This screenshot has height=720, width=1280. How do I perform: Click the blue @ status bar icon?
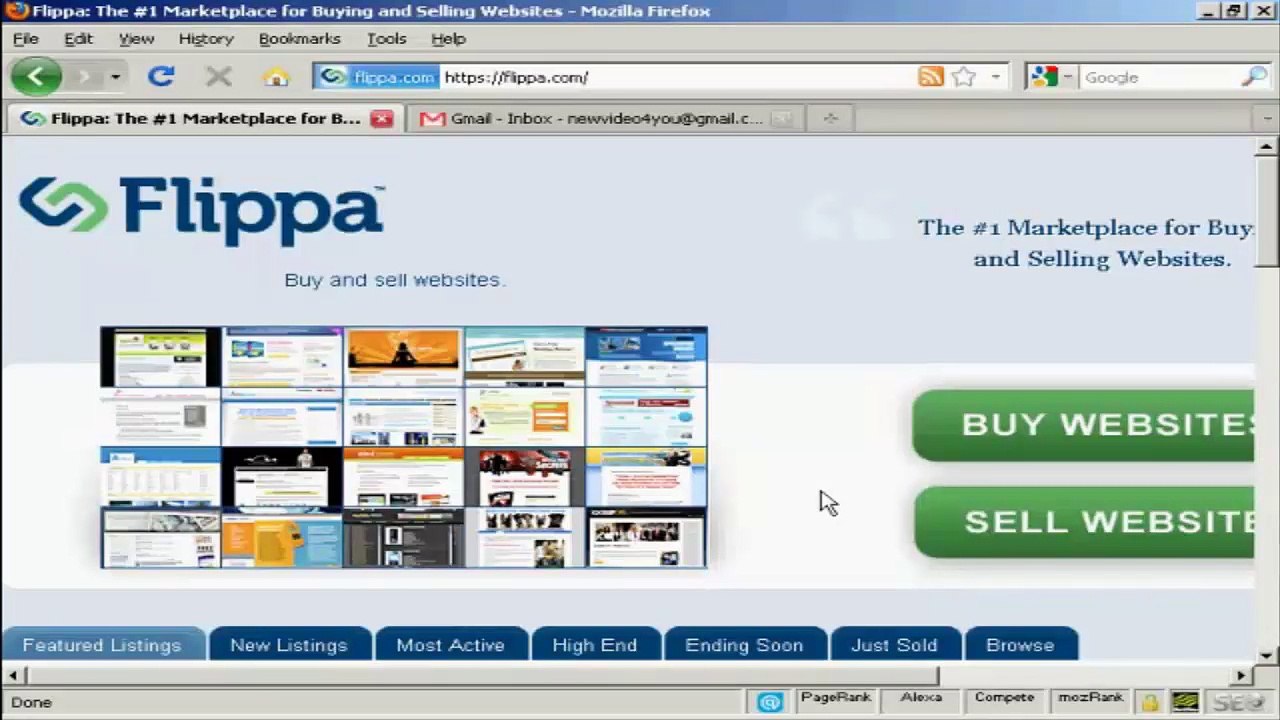pyautogui.click(x=770, y=702)
